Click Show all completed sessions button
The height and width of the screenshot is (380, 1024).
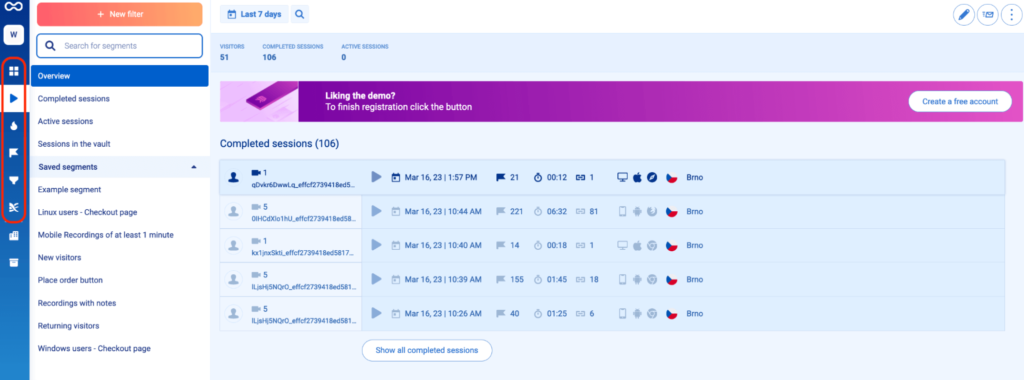point(426,350)
